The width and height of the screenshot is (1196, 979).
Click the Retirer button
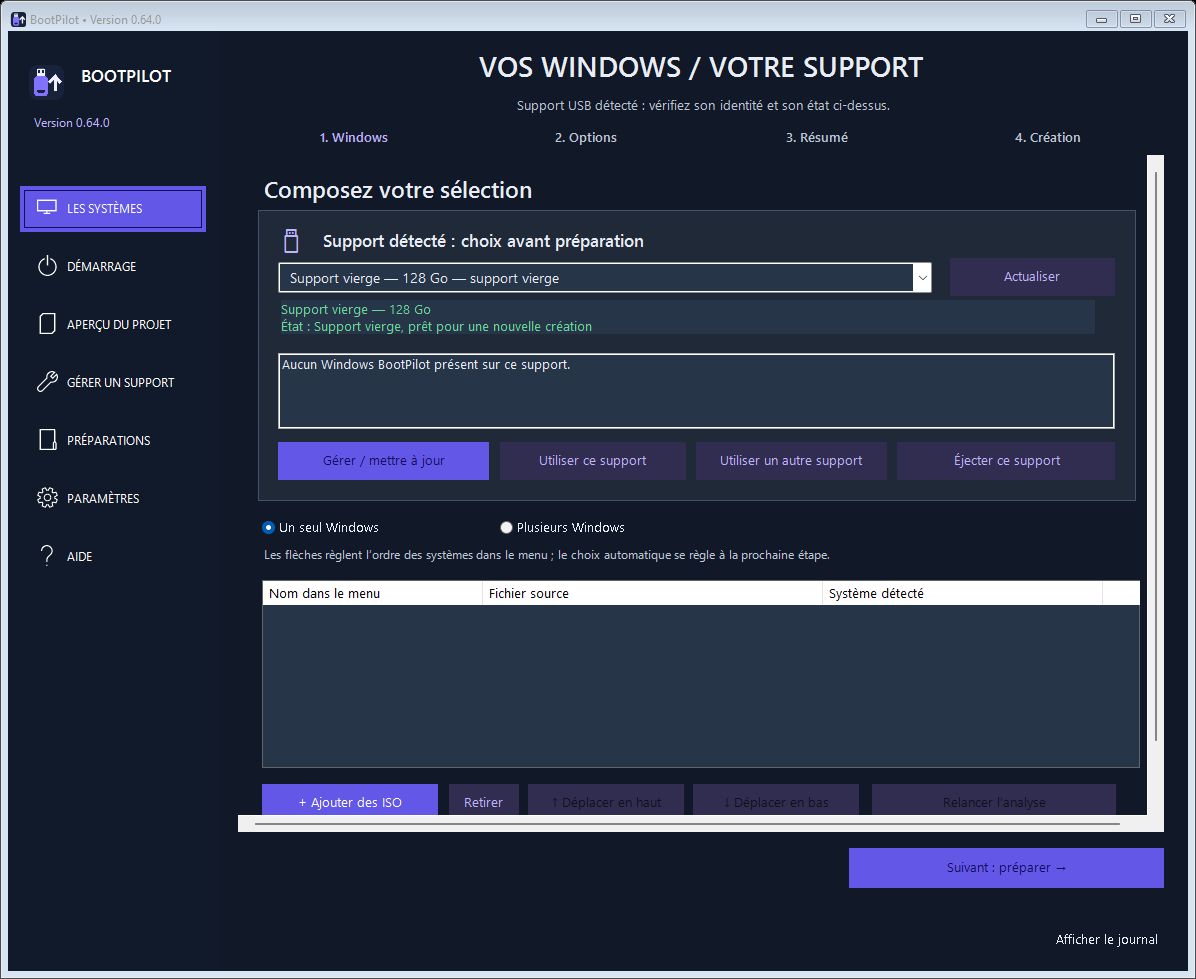pyautogui.click(x=484, y=800)
